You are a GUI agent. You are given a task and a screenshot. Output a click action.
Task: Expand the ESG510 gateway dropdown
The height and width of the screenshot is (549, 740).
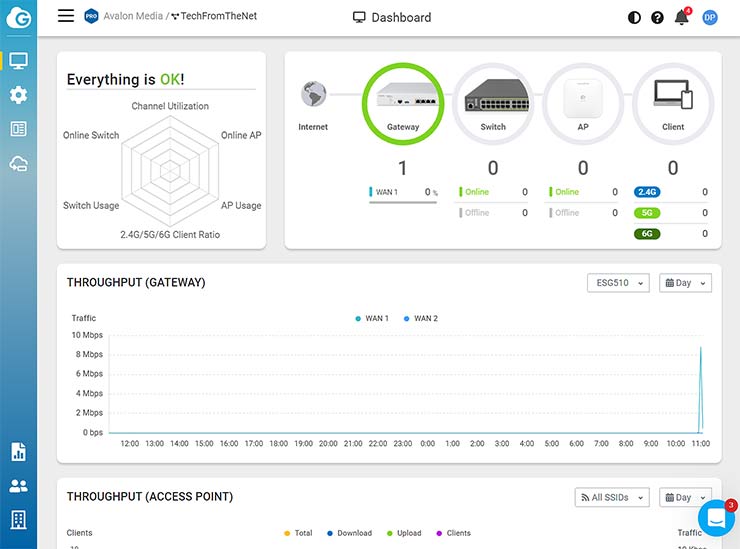click(x=617, y=283)
